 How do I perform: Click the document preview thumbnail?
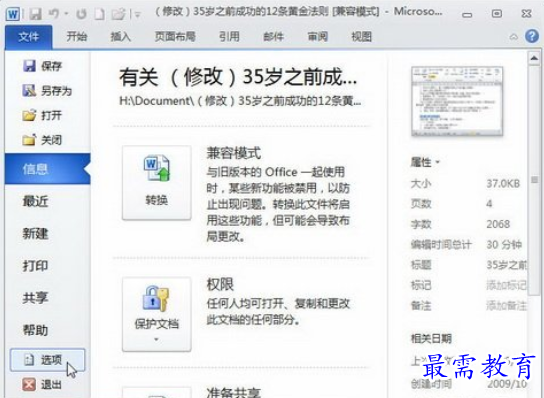tap(457, 101)
